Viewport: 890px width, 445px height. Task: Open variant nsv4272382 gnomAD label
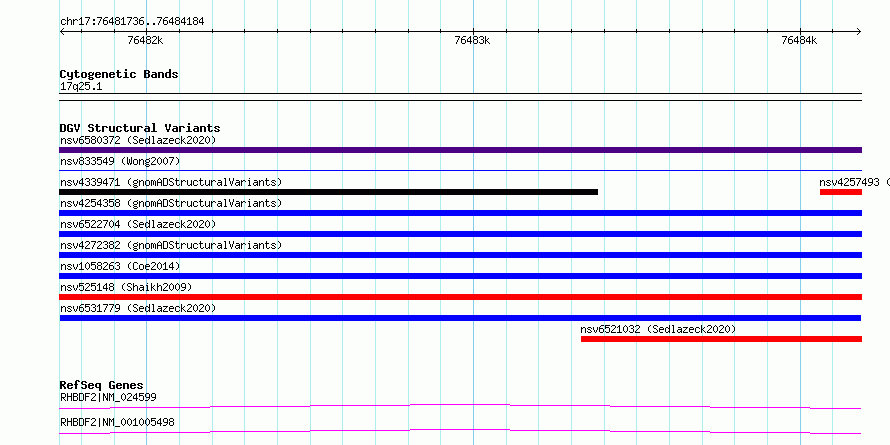pos(171,245)
